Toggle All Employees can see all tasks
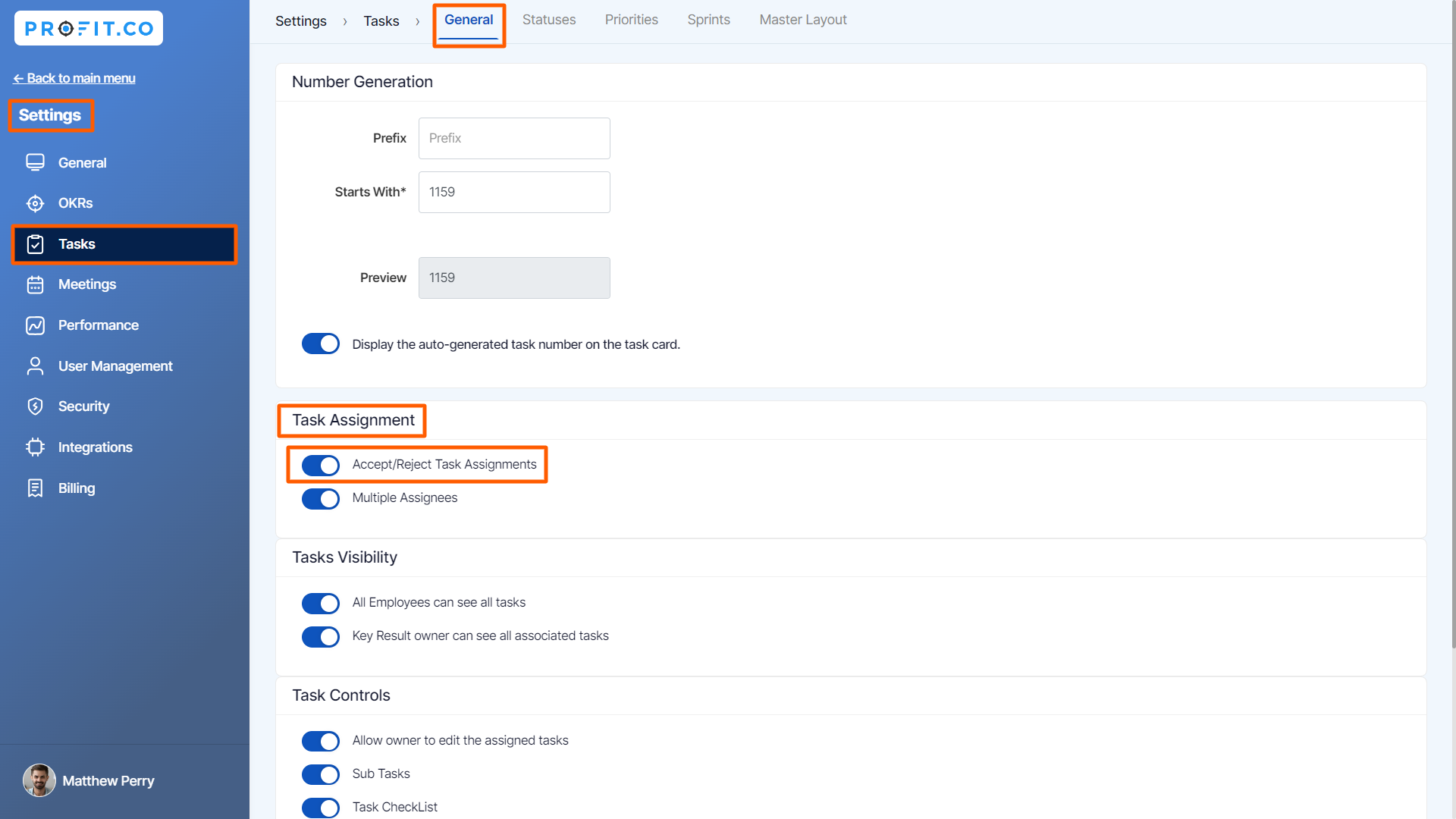The height and width of the screenshot is (819, 1456). [321, 603]
